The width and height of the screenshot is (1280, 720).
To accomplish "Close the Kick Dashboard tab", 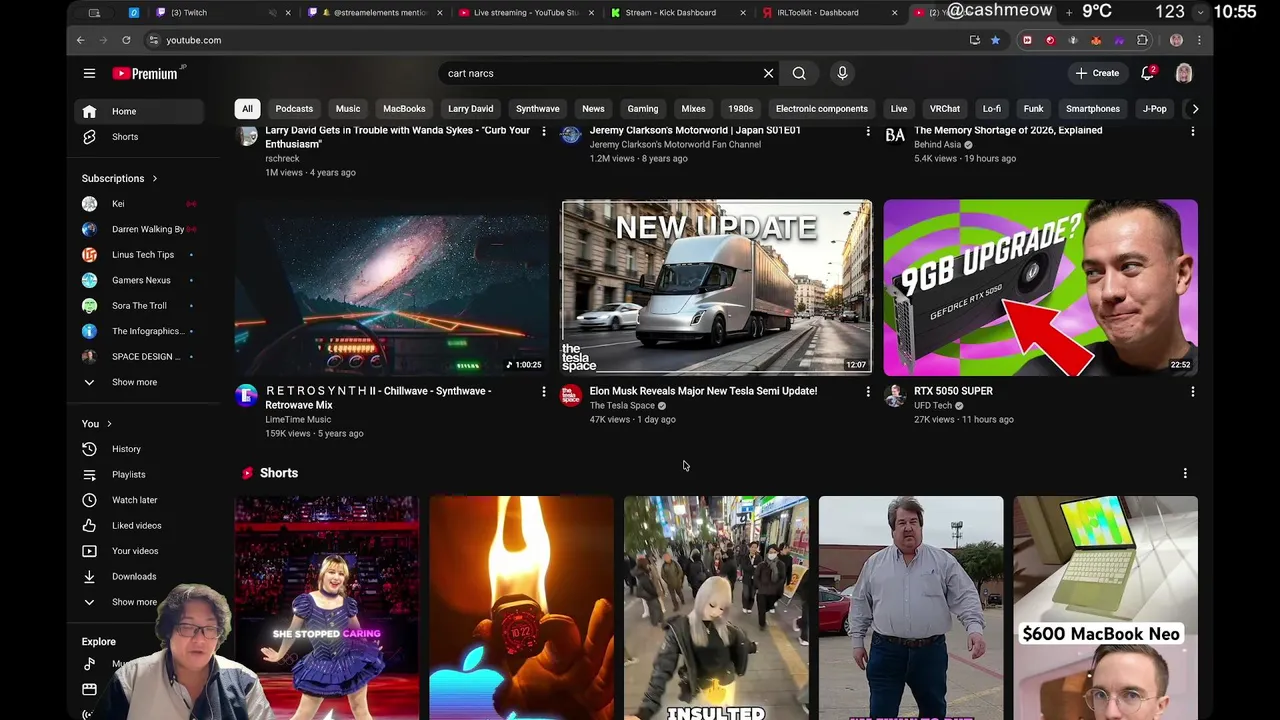I will click(743, 13).
